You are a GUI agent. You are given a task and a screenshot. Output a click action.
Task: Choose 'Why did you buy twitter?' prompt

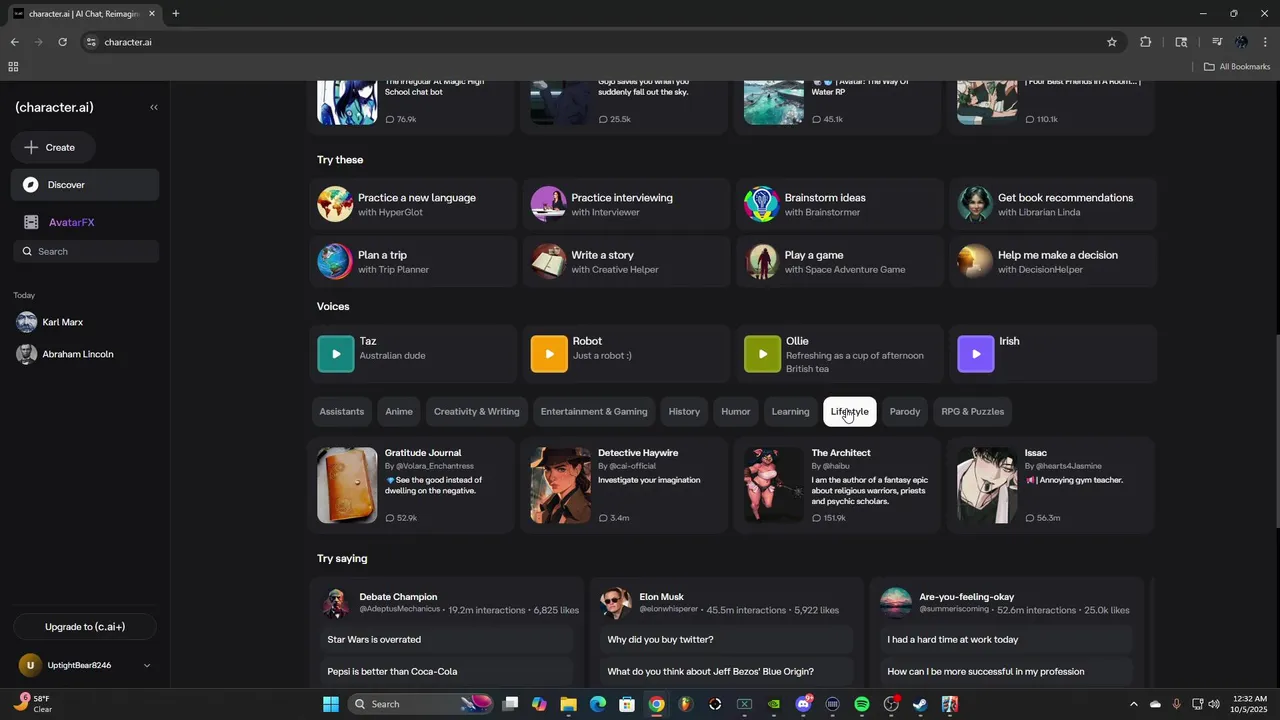coord(726,640)
